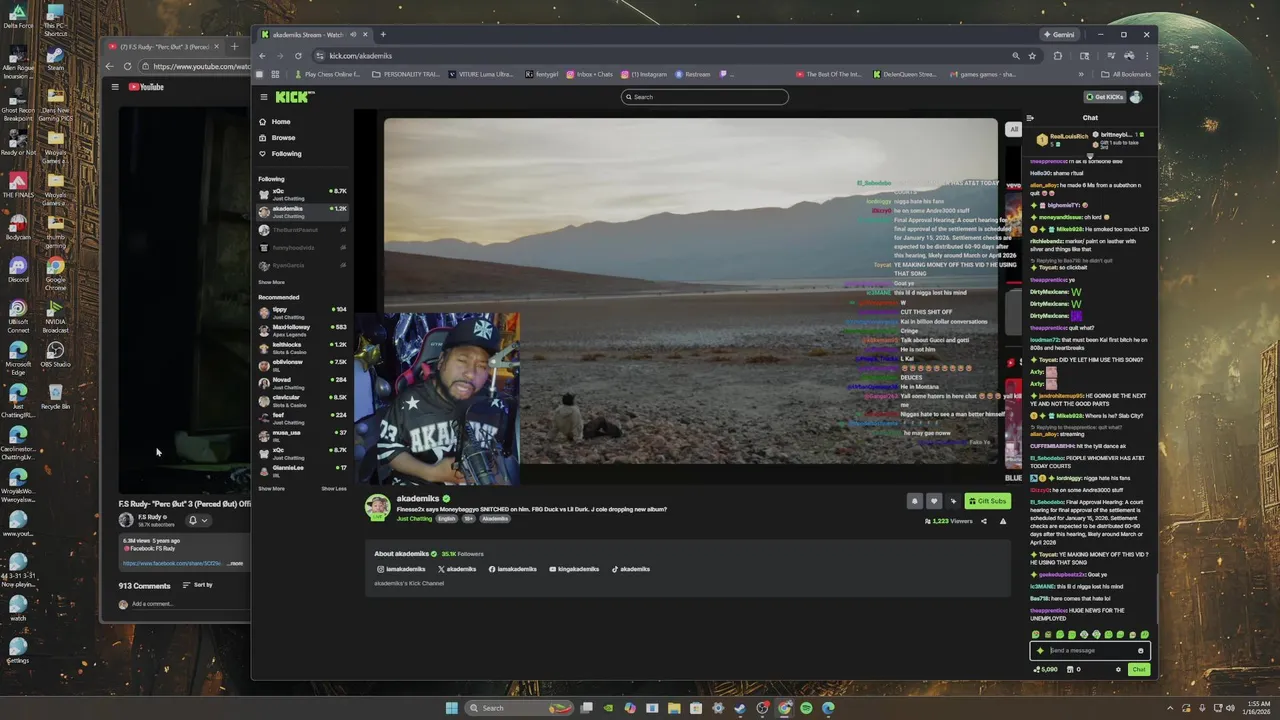Reload the Kick page

coord(298,56)
